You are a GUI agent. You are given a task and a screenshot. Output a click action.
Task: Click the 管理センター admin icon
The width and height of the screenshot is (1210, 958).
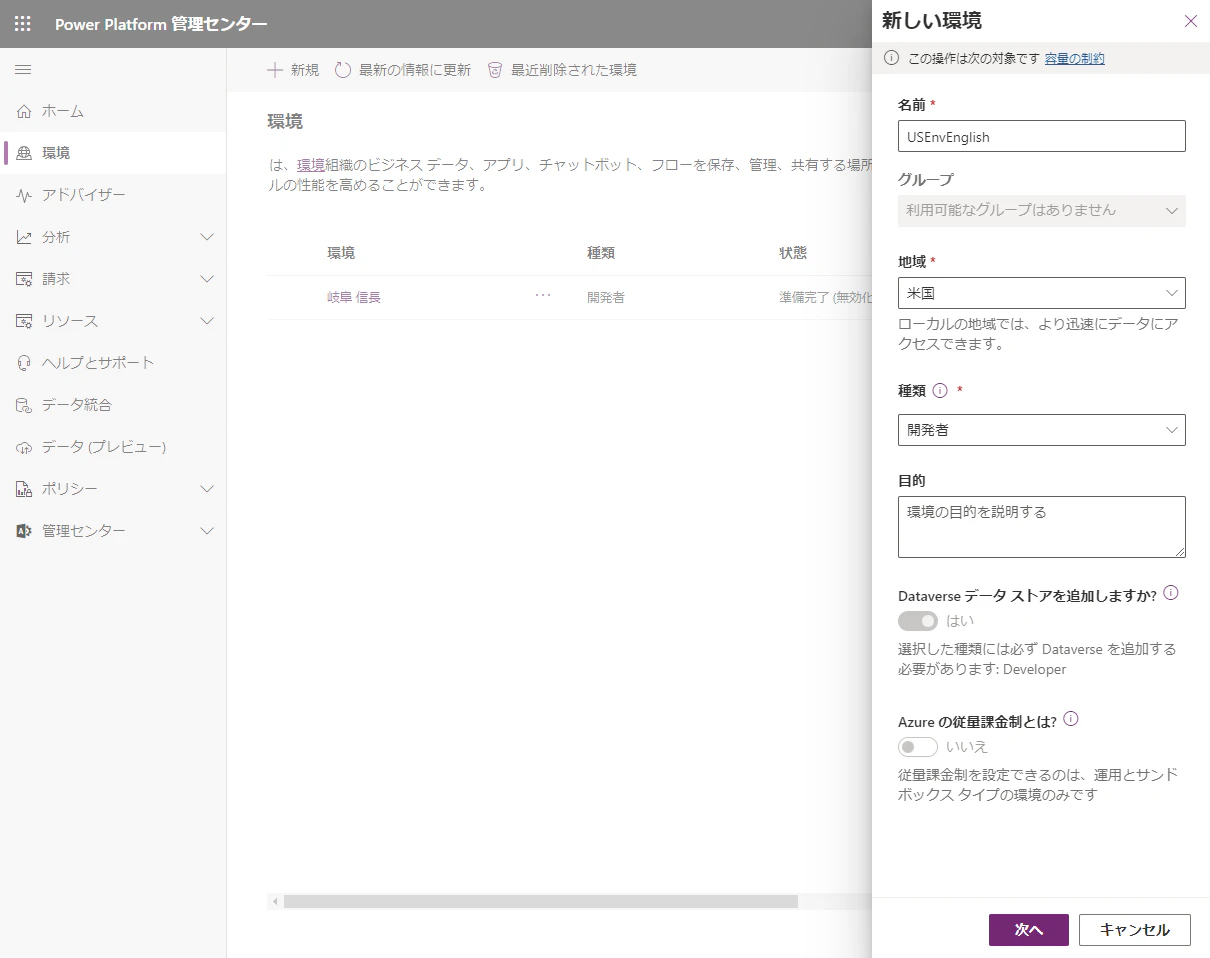click(x=24, y=531)
